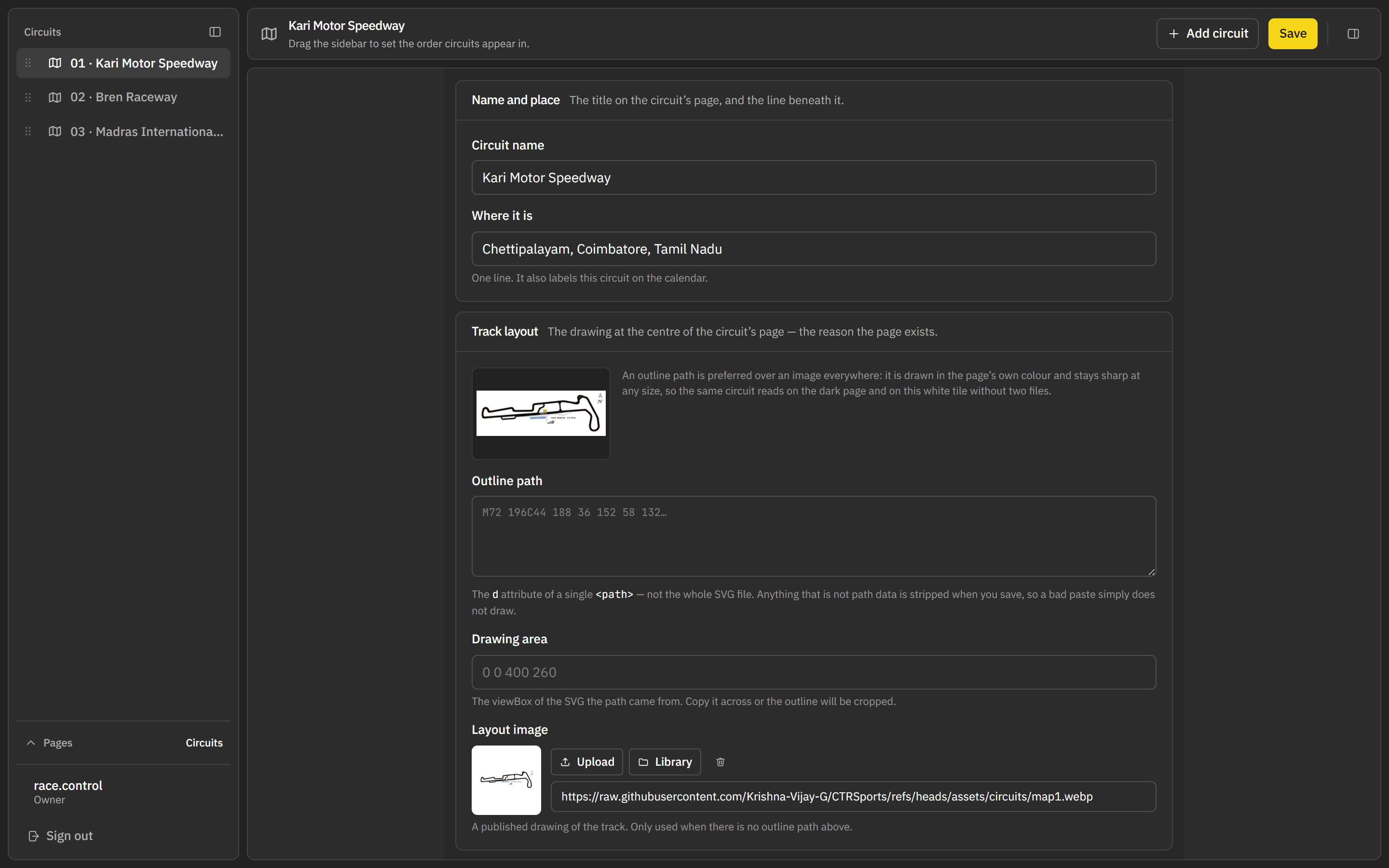This screenshot has height=868, width=1389.
Task: Upload a layout image
Action: [586, 762]
